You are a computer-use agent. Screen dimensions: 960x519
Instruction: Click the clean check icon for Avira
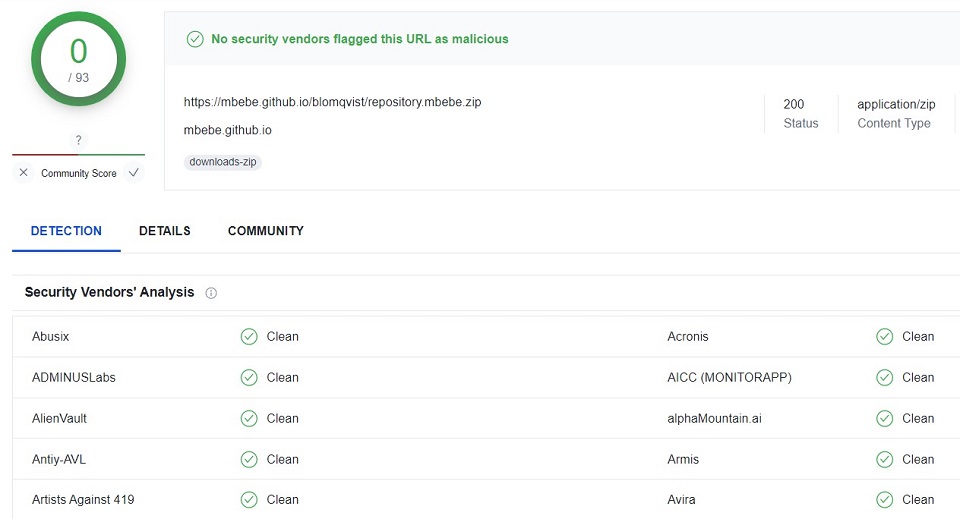point(885,500)
